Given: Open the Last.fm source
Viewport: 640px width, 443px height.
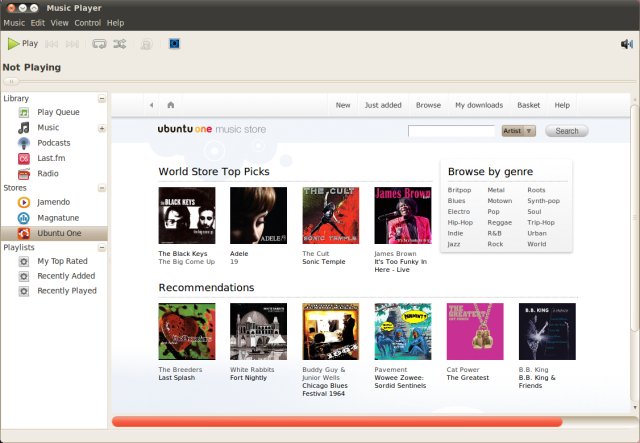Looking at the screenshot, I should (x=53, y=158).
